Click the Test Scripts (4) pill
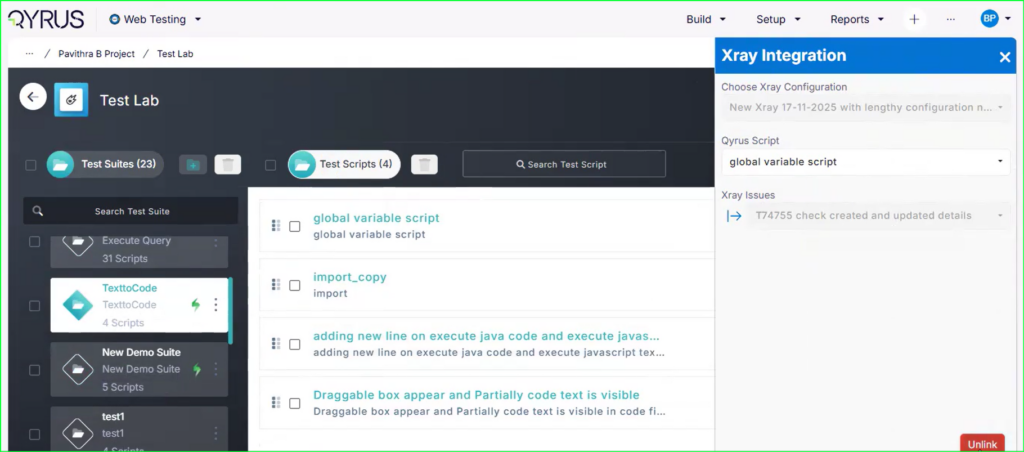 tap(344, 165)
